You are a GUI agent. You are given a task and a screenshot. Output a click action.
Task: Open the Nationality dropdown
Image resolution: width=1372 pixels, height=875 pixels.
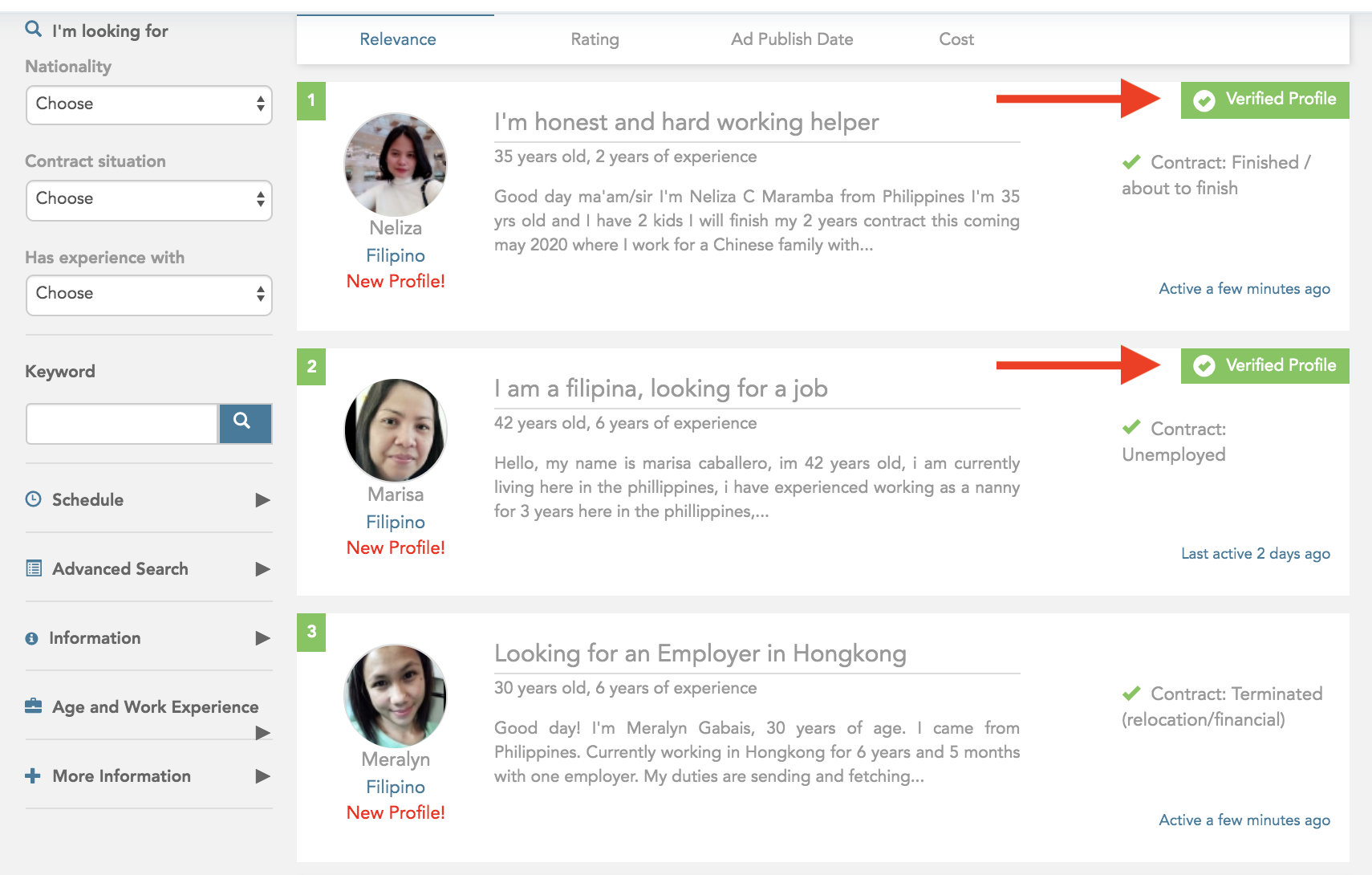click(149, 104)
